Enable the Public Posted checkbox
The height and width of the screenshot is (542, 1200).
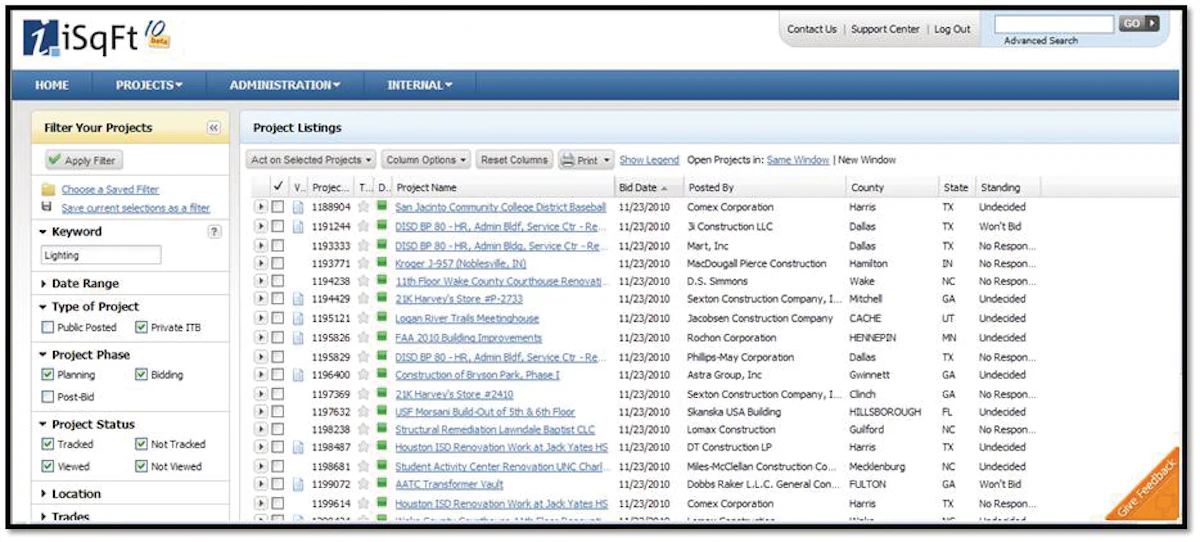[48, 327]
